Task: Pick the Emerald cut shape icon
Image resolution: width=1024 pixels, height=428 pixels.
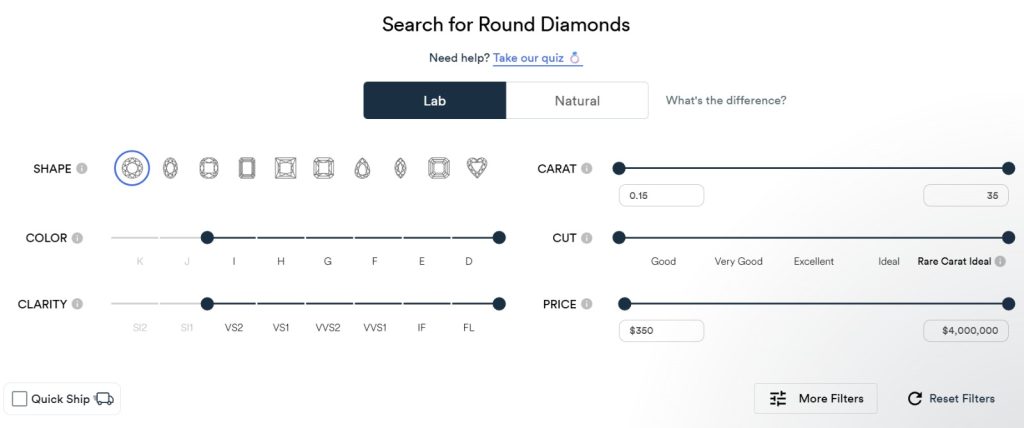Action: pyautogui.click(x=247, y=168)
